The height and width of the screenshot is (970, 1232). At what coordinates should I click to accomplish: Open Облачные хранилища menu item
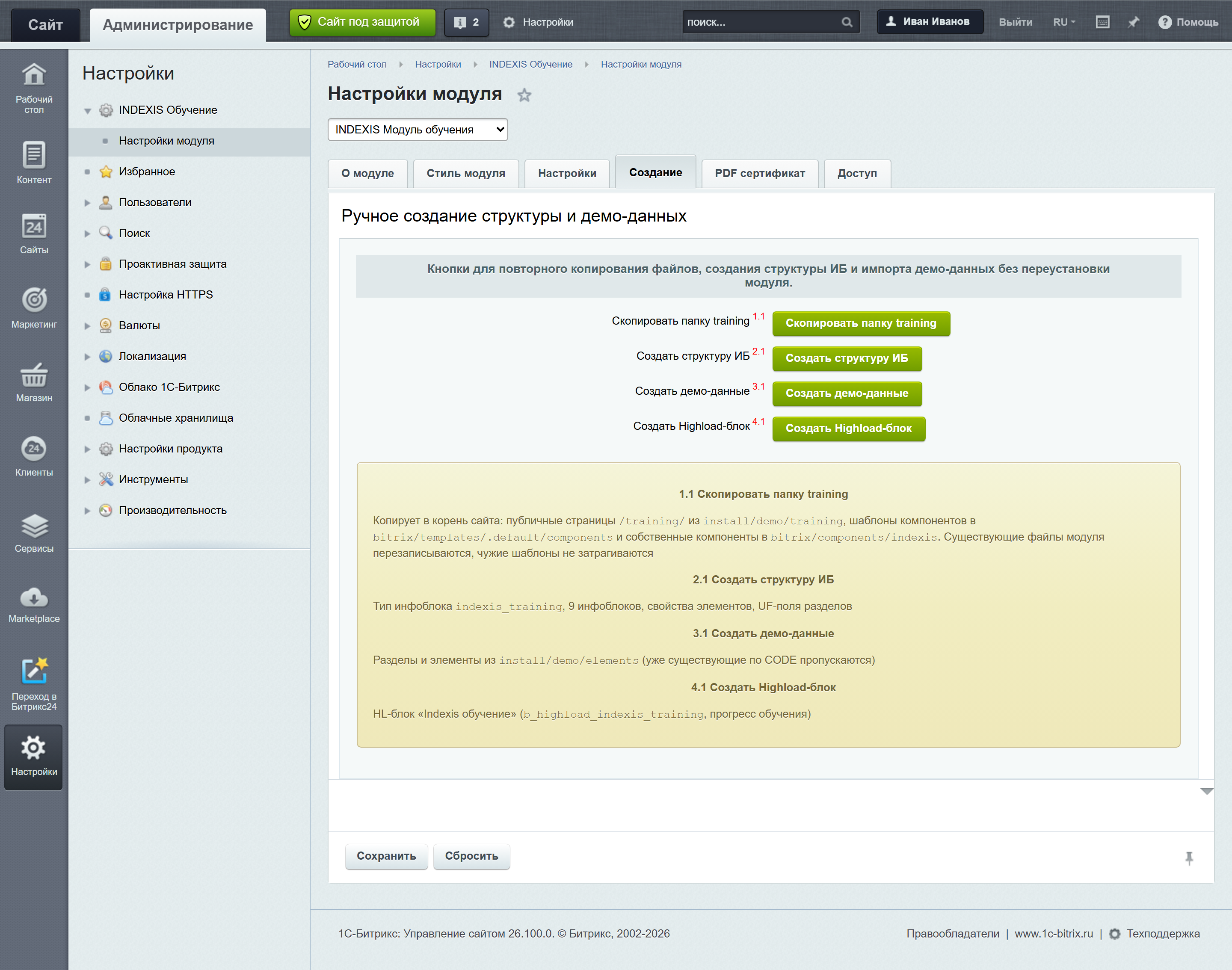coord(175,418)
